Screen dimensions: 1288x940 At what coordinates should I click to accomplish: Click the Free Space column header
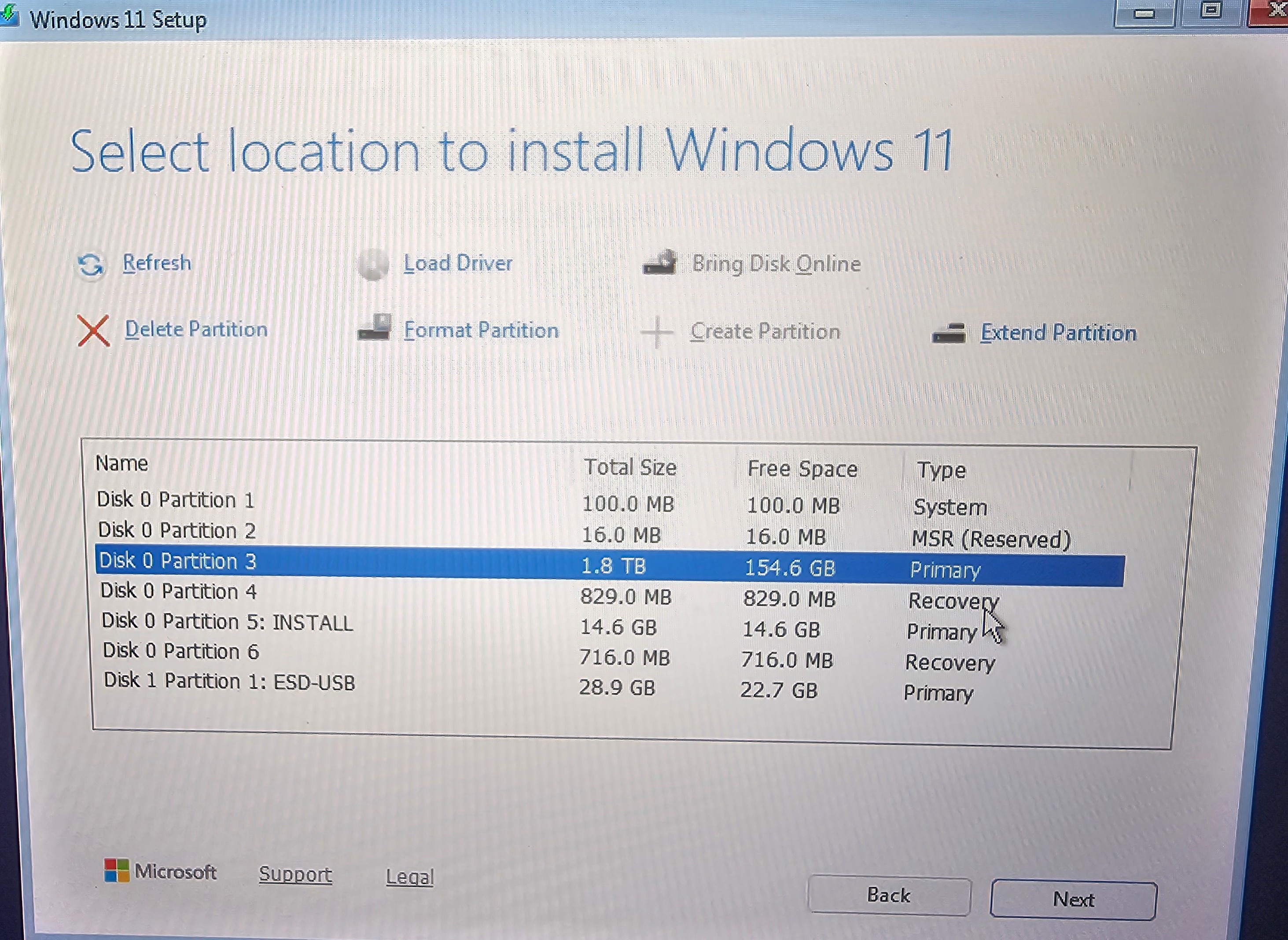click(x=802, y=469)
